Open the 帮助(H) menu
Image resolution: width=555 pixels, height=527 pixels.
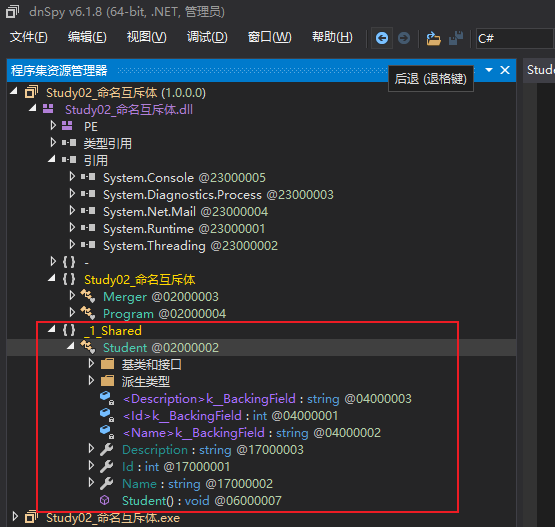point(332,37)
